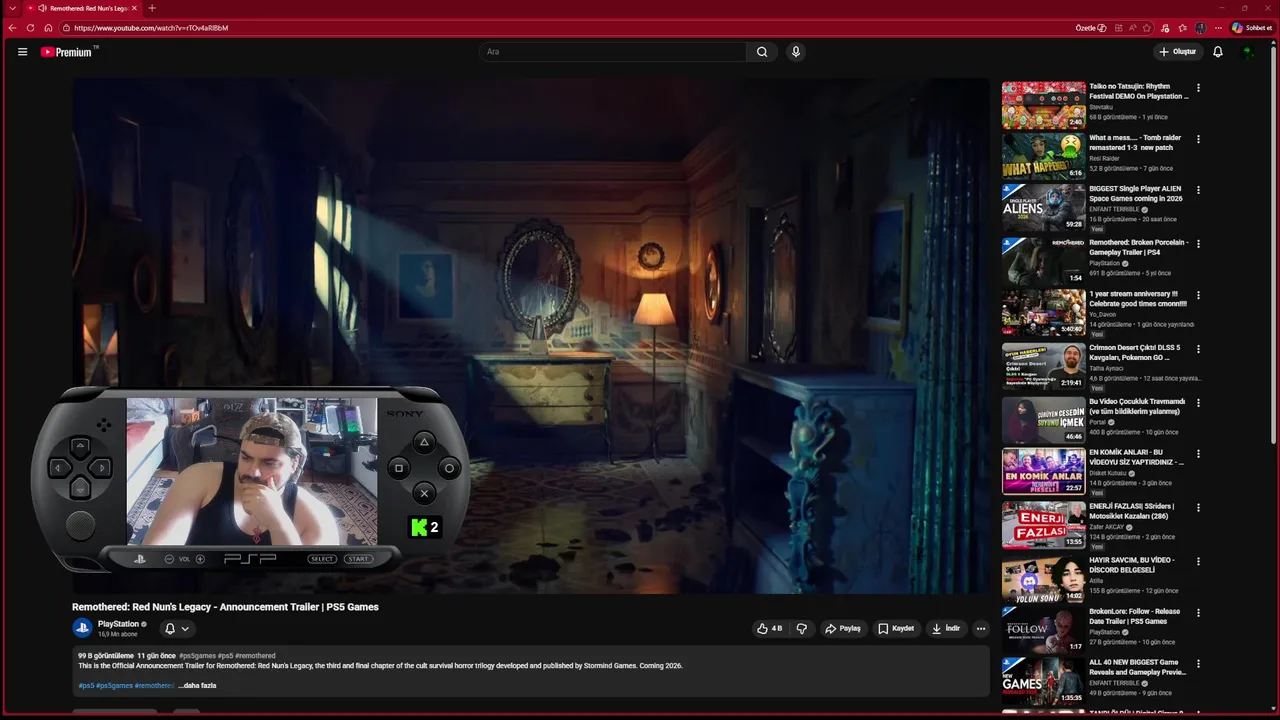Open BrokenLore: Follow release trailer
Screen dimensions: 1280x720
(x=1135, y=616)
